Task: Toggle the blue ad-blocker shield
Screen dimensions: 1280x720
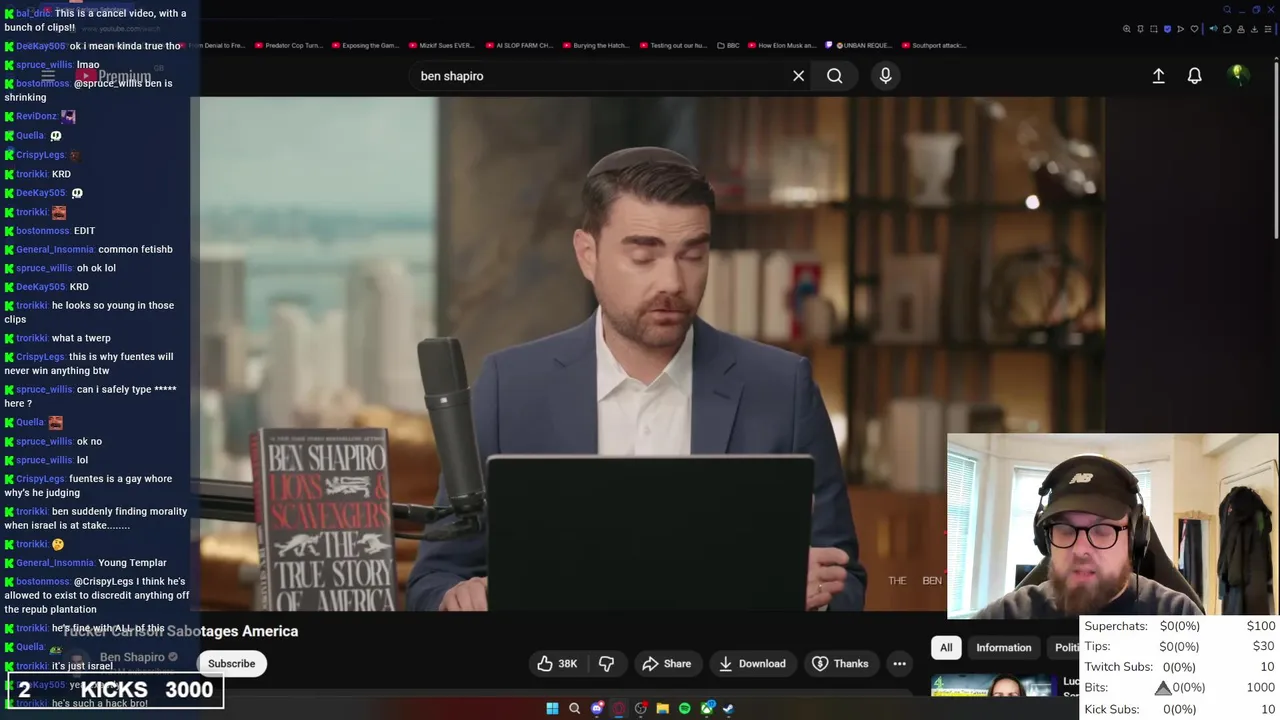Action: click(x=1167, y=29)
